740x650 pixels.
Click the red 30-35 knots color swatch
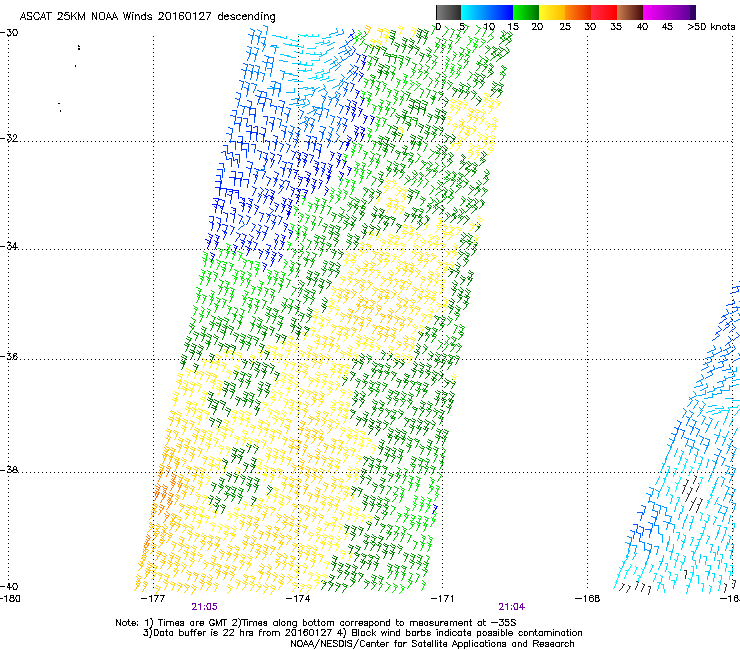pos(604,12)
